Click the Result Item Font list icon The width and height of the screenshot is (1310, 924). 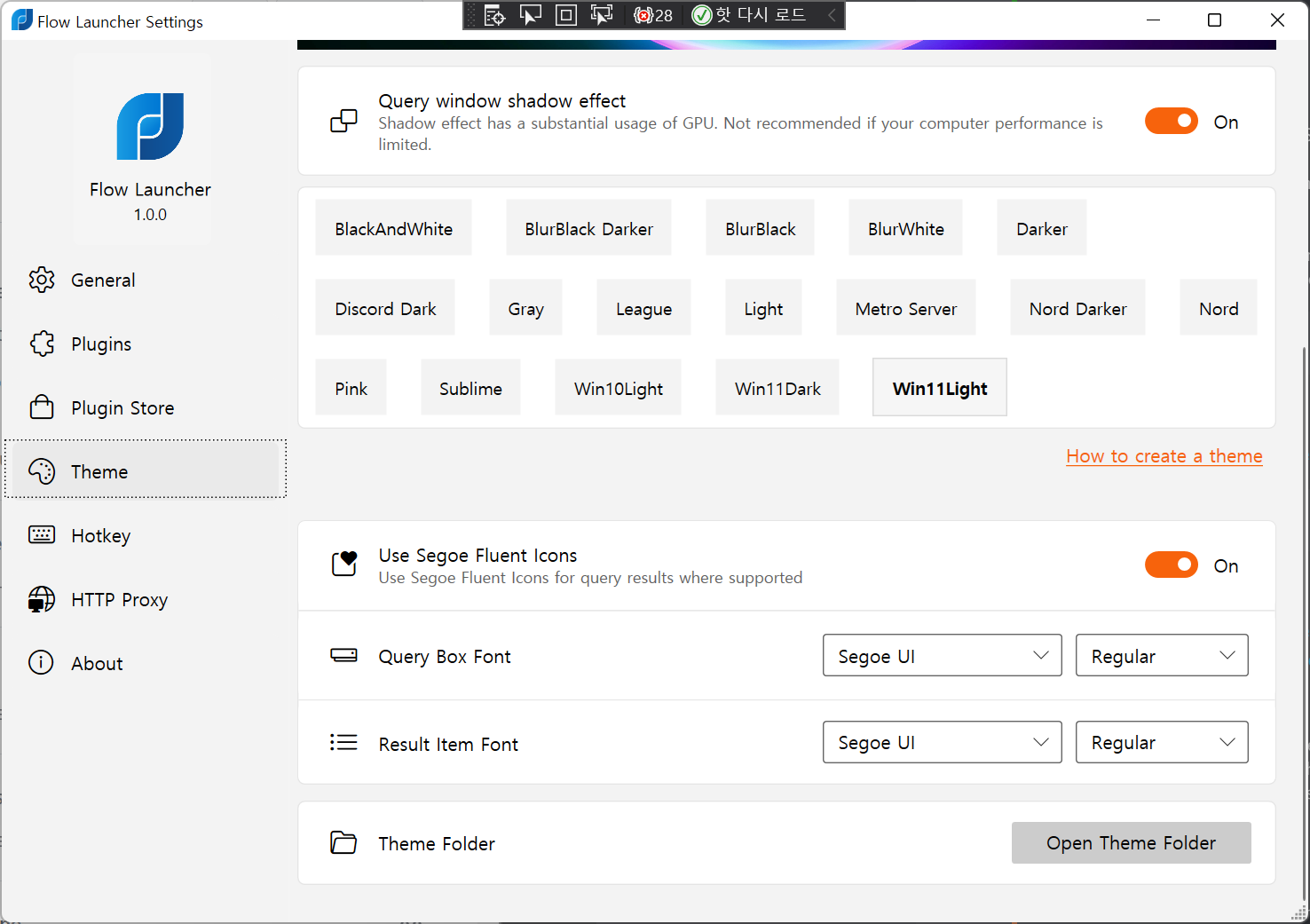pyautogui.click(x=343, y=742)
